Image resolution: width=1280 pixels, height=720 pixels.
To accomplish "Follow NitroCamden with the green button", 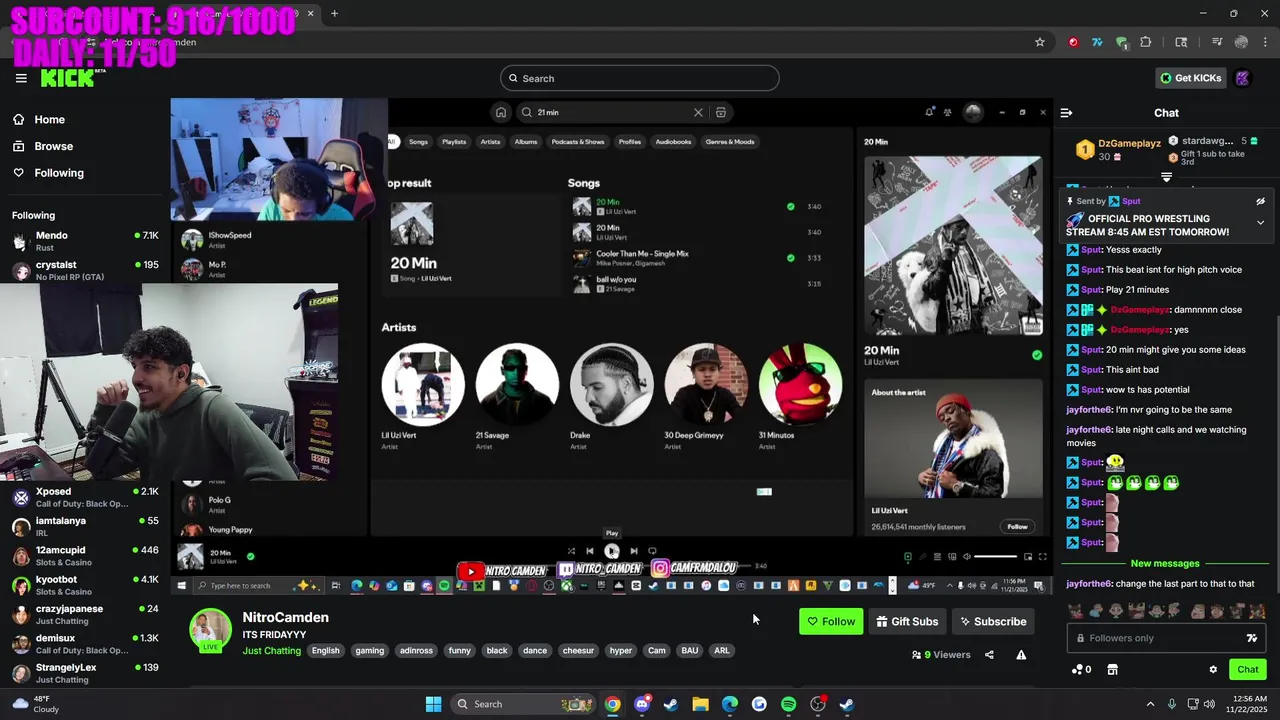I will (x=831, y=621).
